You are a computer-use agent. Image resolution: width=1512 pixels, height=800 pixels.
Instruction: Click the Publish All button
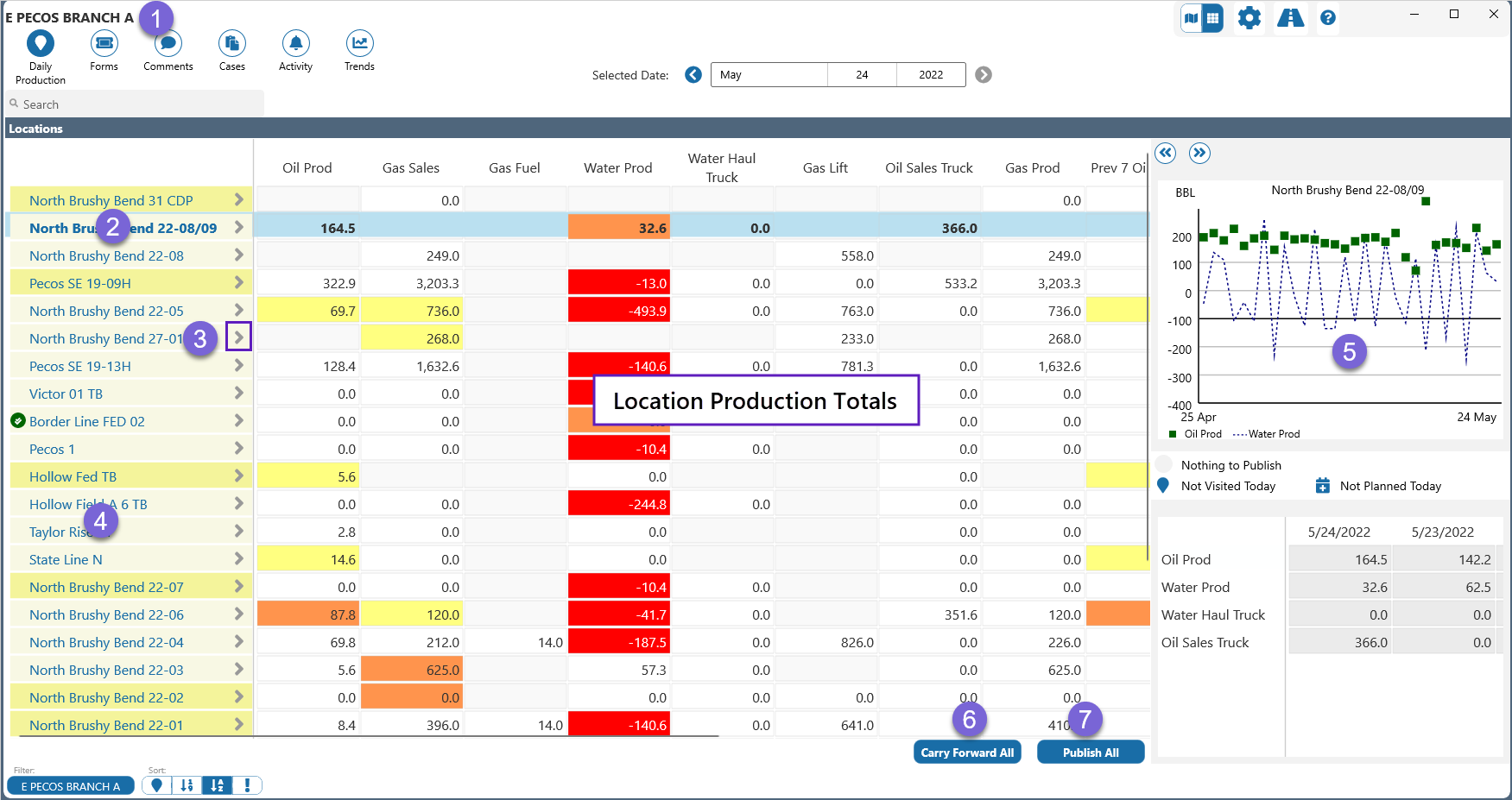[1091, 753]
